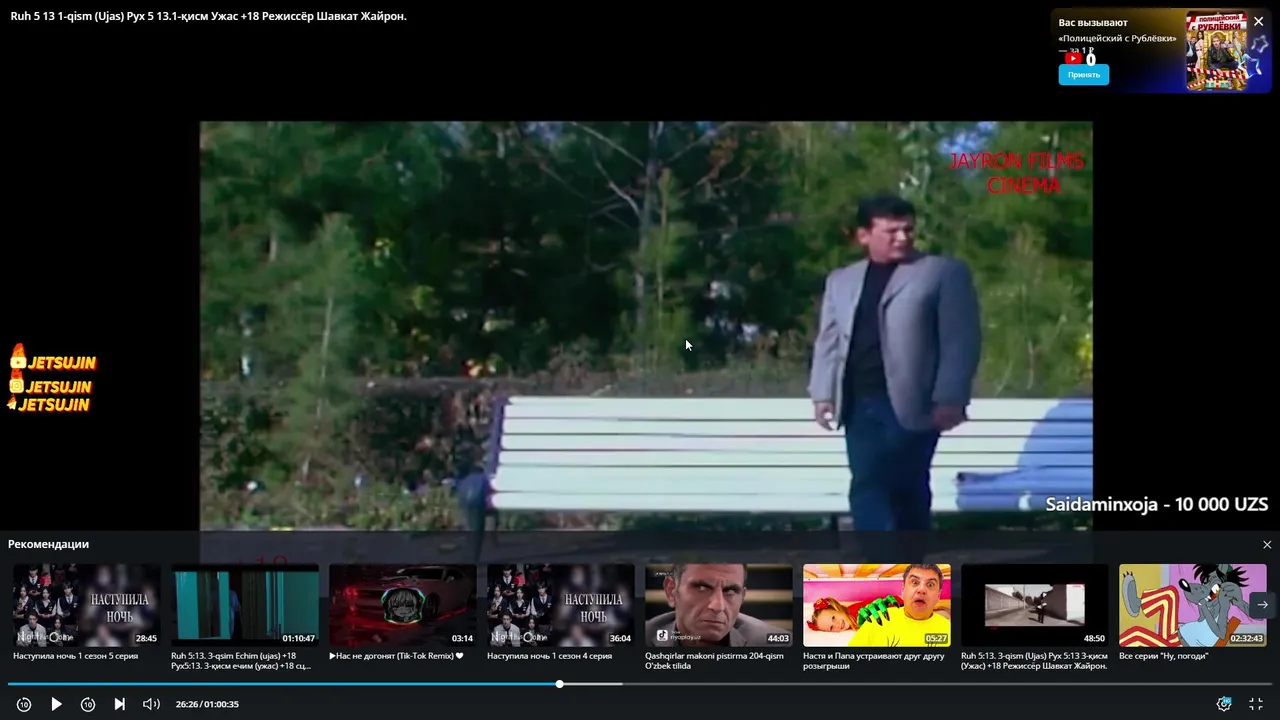Show next recommendations with the arrow
Viewport: 1280px width, 720px height.
pyautogui.click(x=1262, y=604)
